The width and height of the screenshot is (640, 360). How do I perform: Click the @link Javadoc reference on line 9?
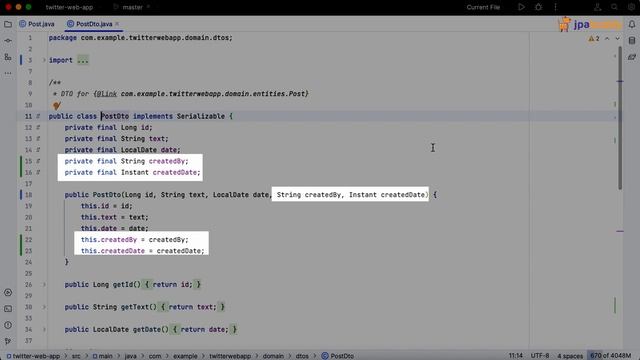tap(107, 94)
